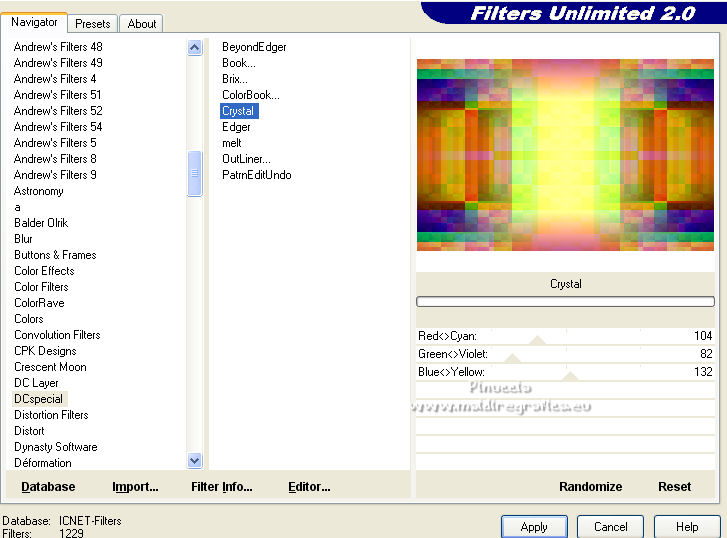Adjust the Blue<>Yellow slider

[x=571, y=376]
